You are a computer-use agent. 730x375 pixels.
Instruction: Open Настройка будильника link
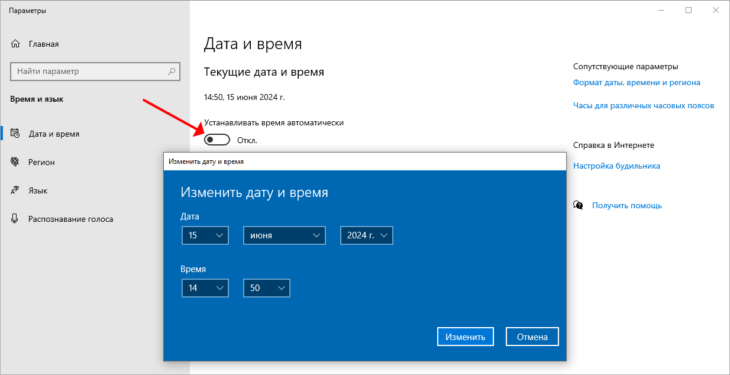point(616,166)
